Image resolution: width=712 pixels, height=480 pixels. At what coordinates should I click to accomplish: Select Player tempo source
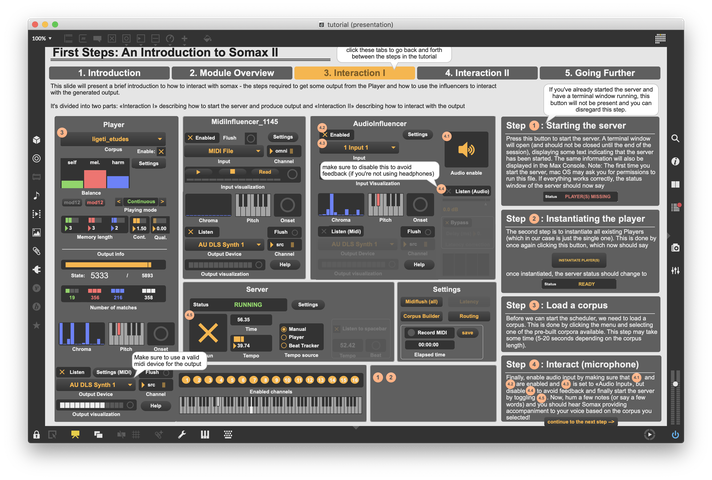284,337
